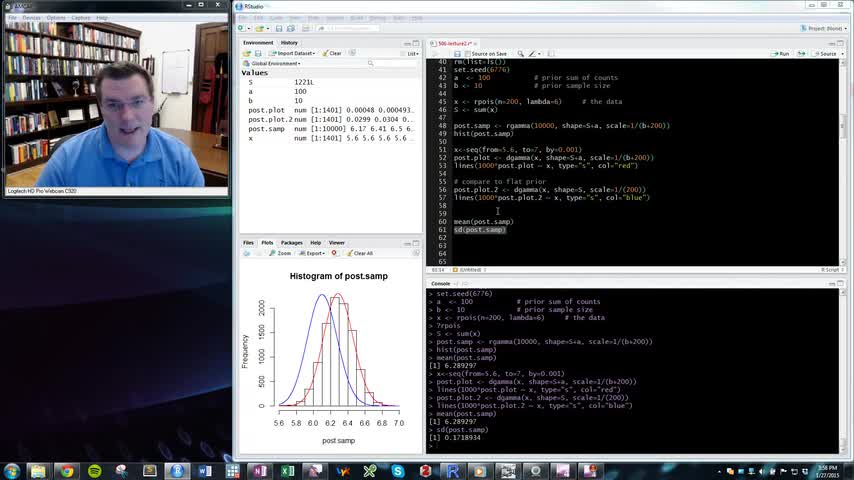Click the New File icon in RStudio toolbar
Image resolution: width=854 pixels, height=480 pixels.
(241, 28)
